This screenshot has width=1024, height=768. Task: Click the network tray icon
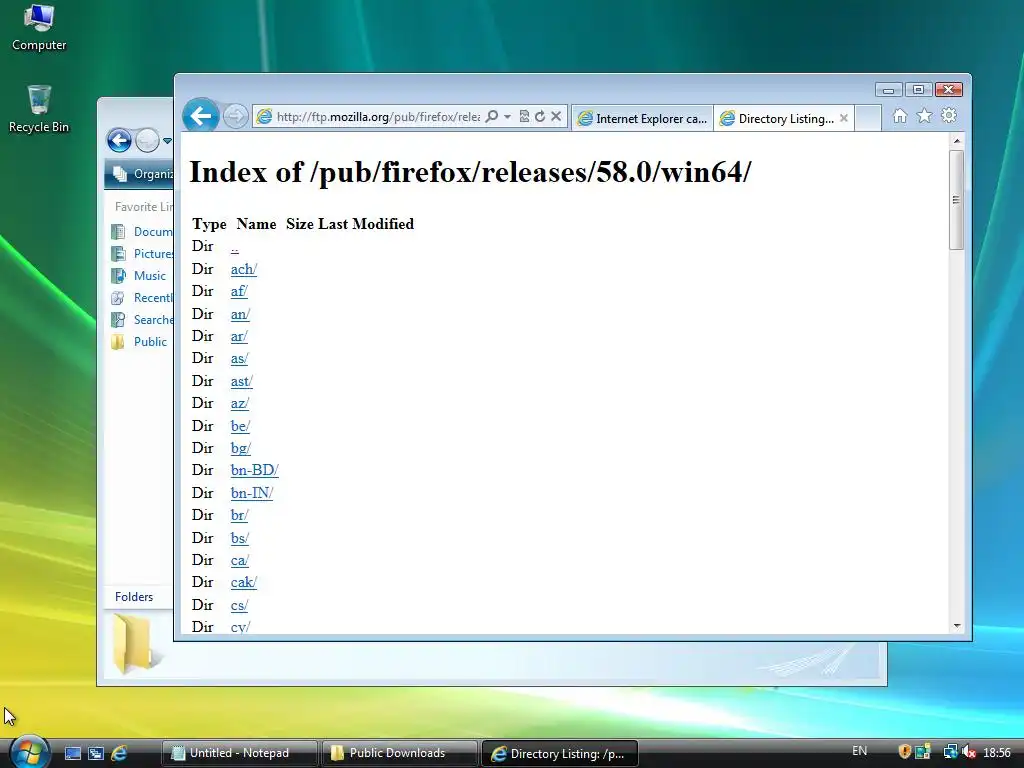951,752
